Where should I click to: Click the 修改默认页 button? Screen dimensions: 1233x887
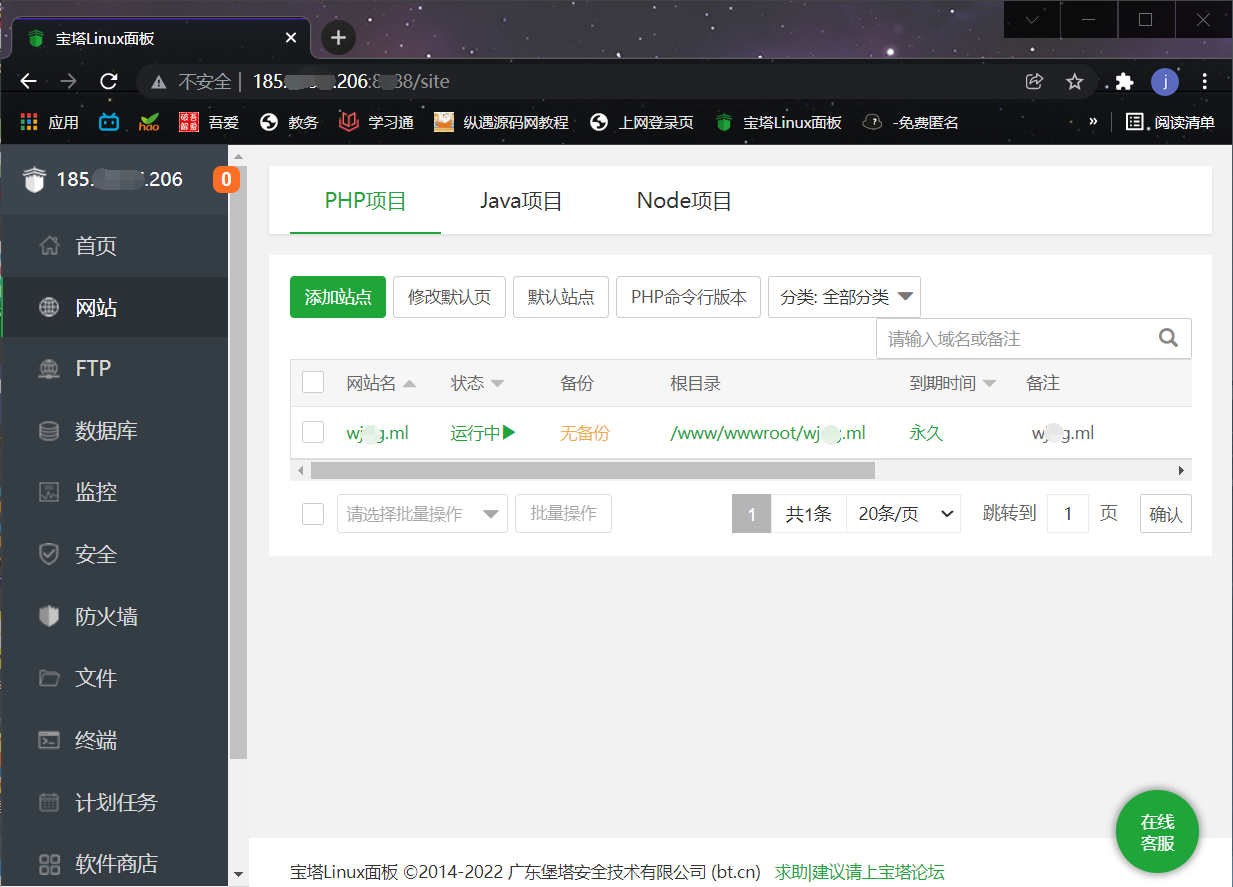click(449, 297)
